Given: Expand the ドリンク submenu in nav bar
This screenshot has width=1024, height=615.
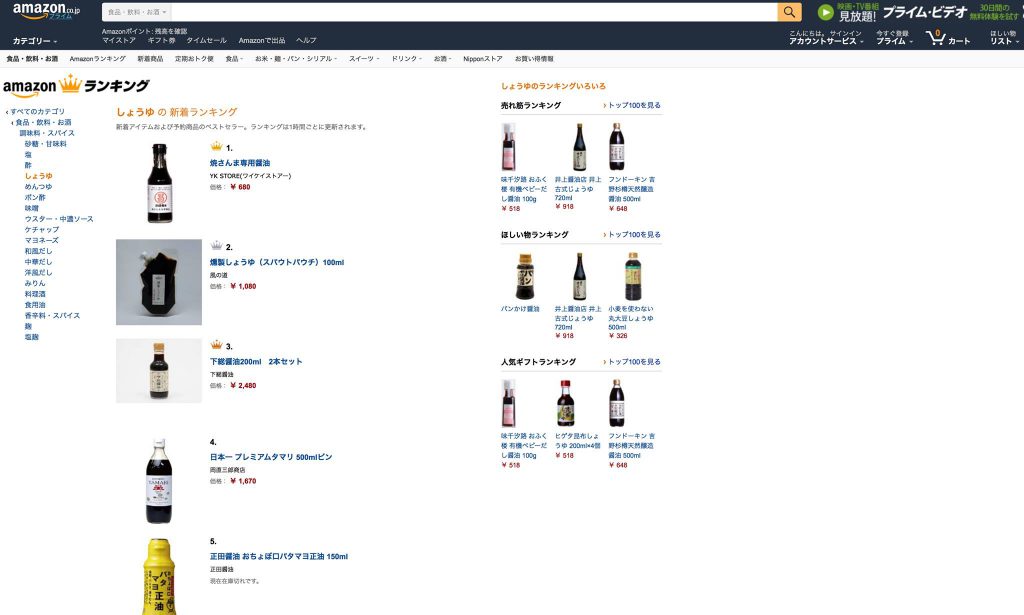Looking at the screenshot, I should click(406, 59).
